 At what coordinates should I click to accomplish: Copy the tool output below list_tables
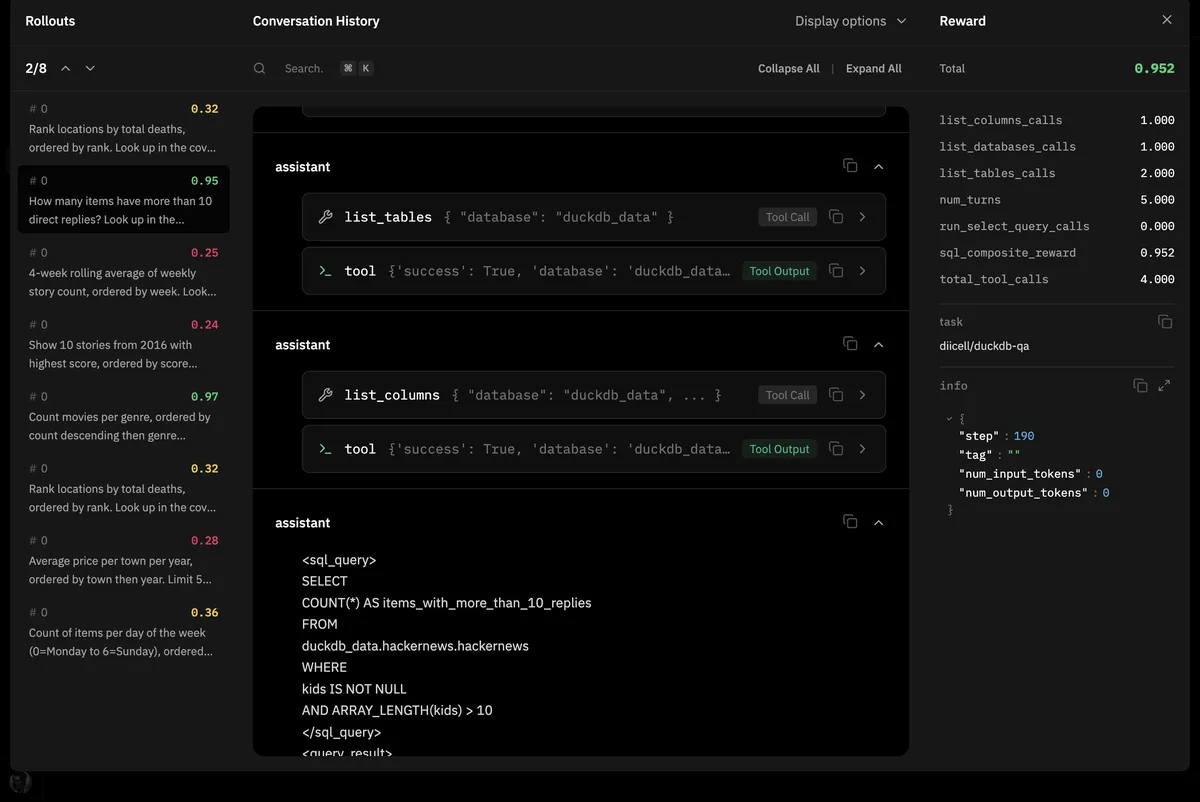click(836, 271)
